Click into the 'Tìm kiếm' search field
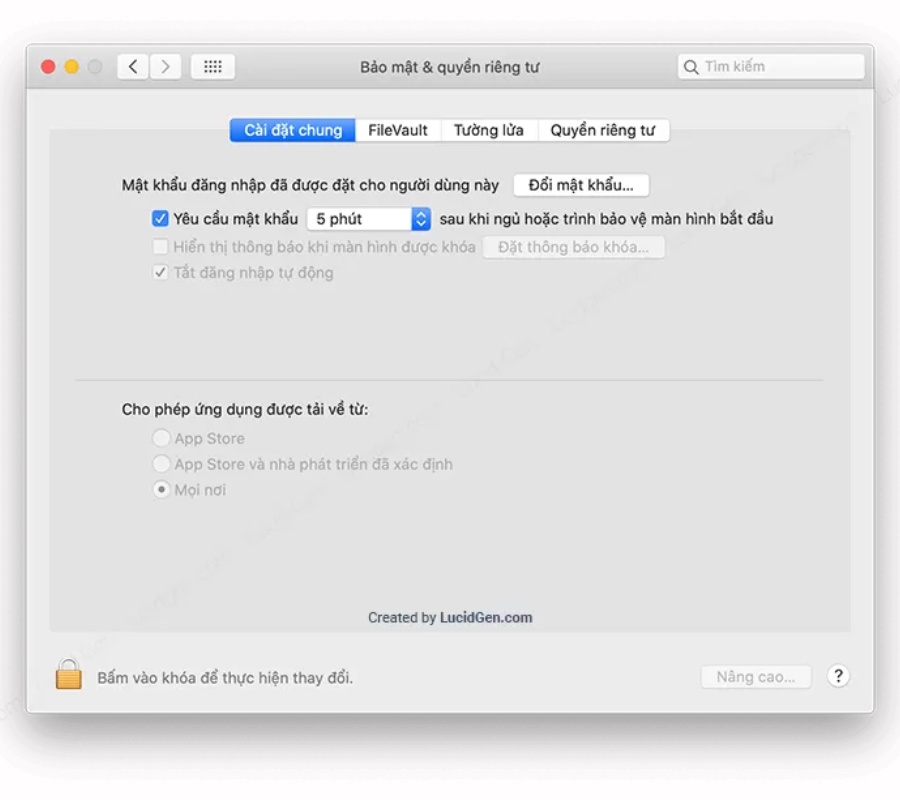Viewport: 900px width, 800px height. (x=780, y=67)
